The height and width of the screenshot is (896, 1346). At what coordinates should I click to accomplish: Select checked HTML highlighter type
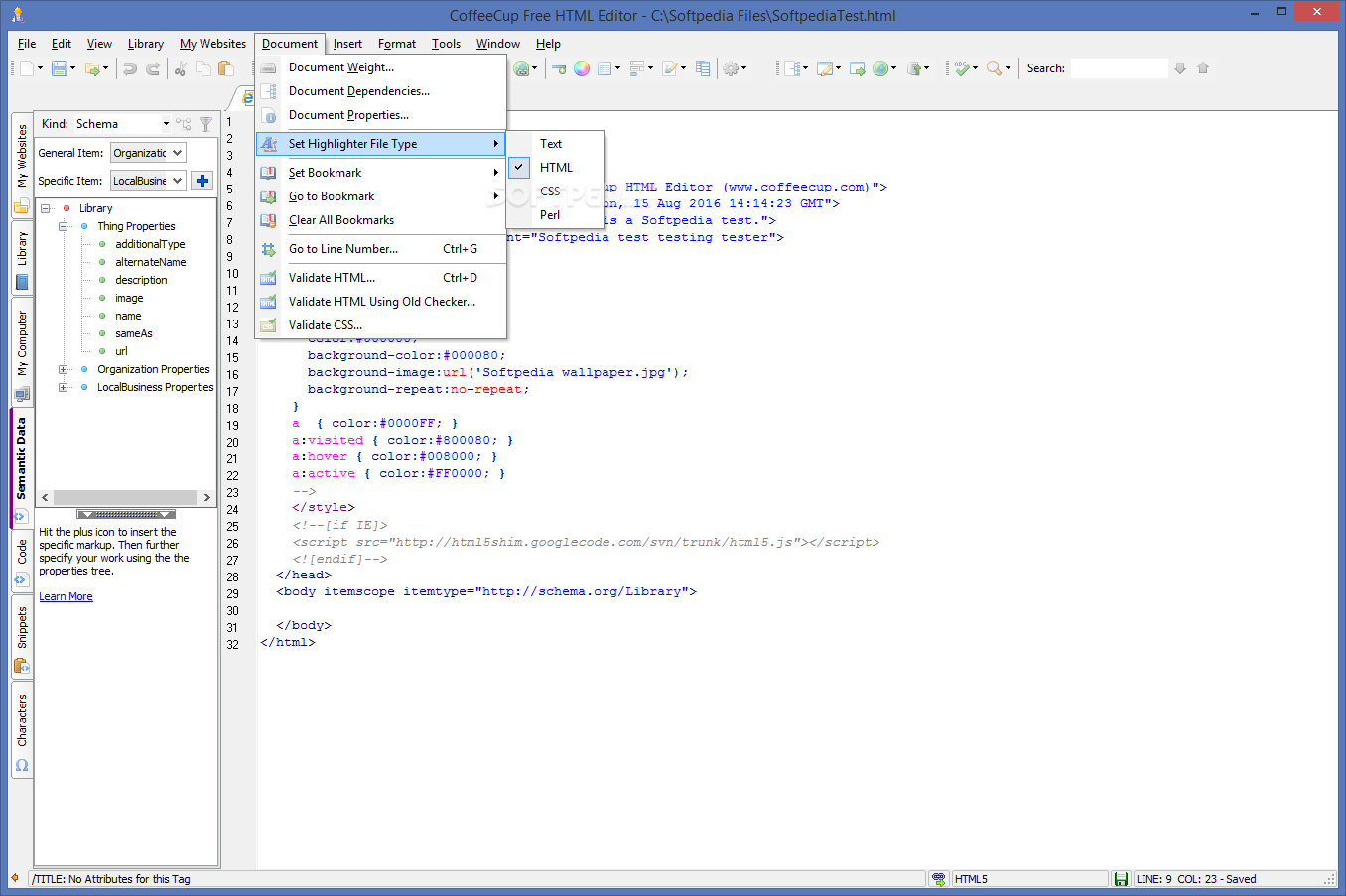(x=555, y=168)
